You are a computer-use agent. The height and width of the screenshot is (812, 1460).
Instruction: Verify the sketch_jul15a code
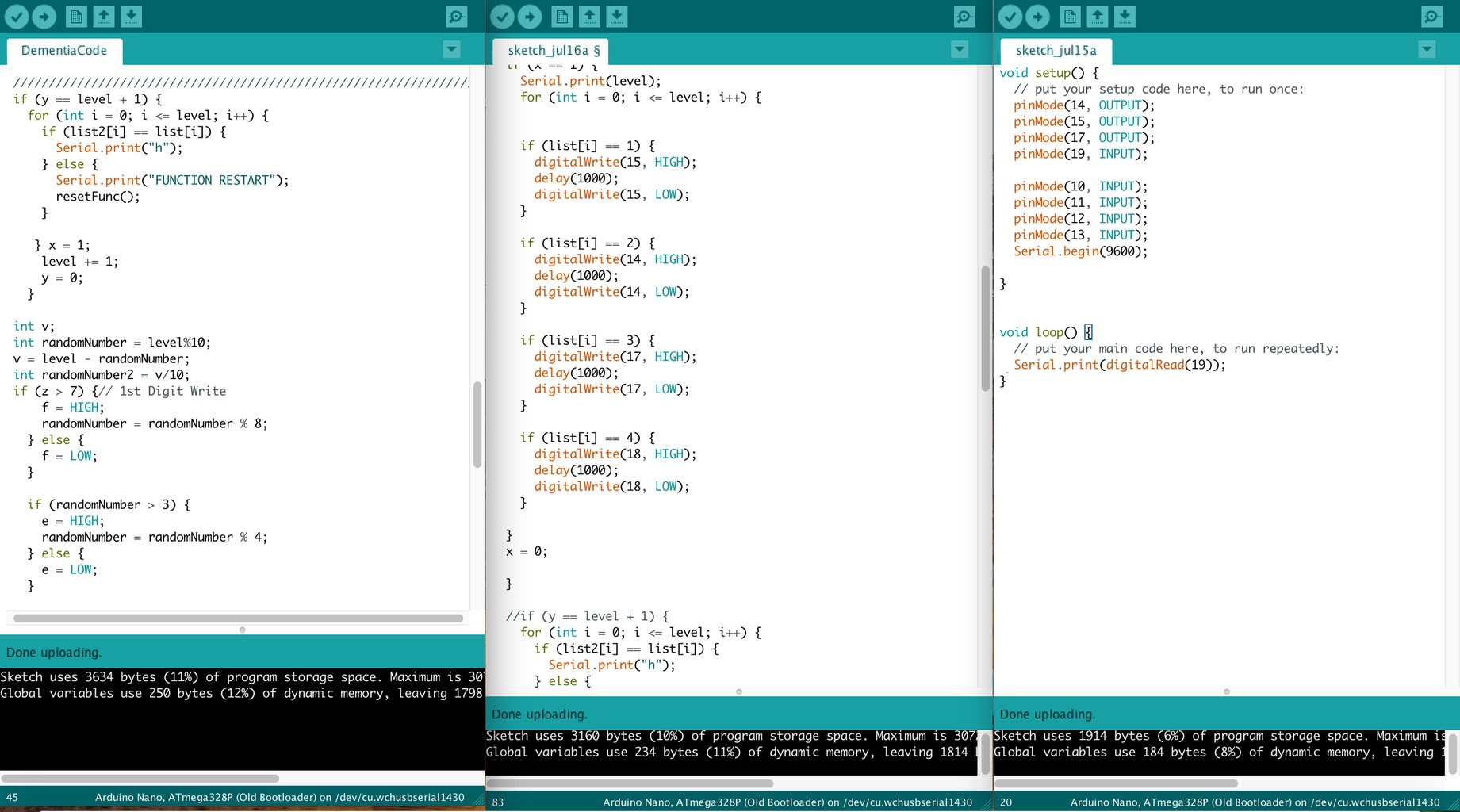1010,16
